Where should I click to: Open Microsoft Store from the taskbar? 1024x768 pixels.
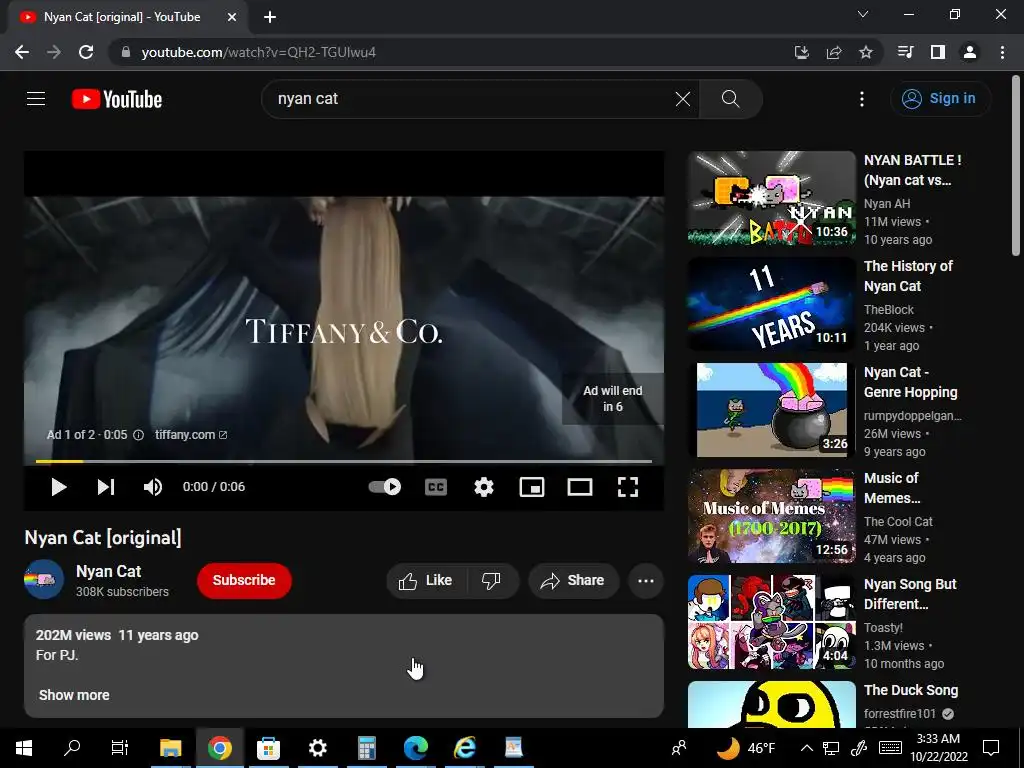click(268, 748)
